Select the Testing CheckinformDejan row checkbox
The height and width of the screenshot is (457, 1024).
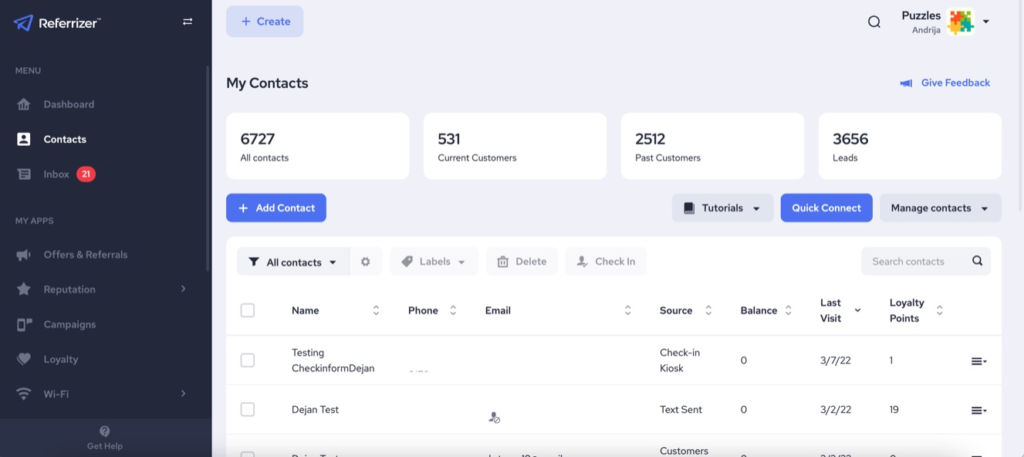248,360
